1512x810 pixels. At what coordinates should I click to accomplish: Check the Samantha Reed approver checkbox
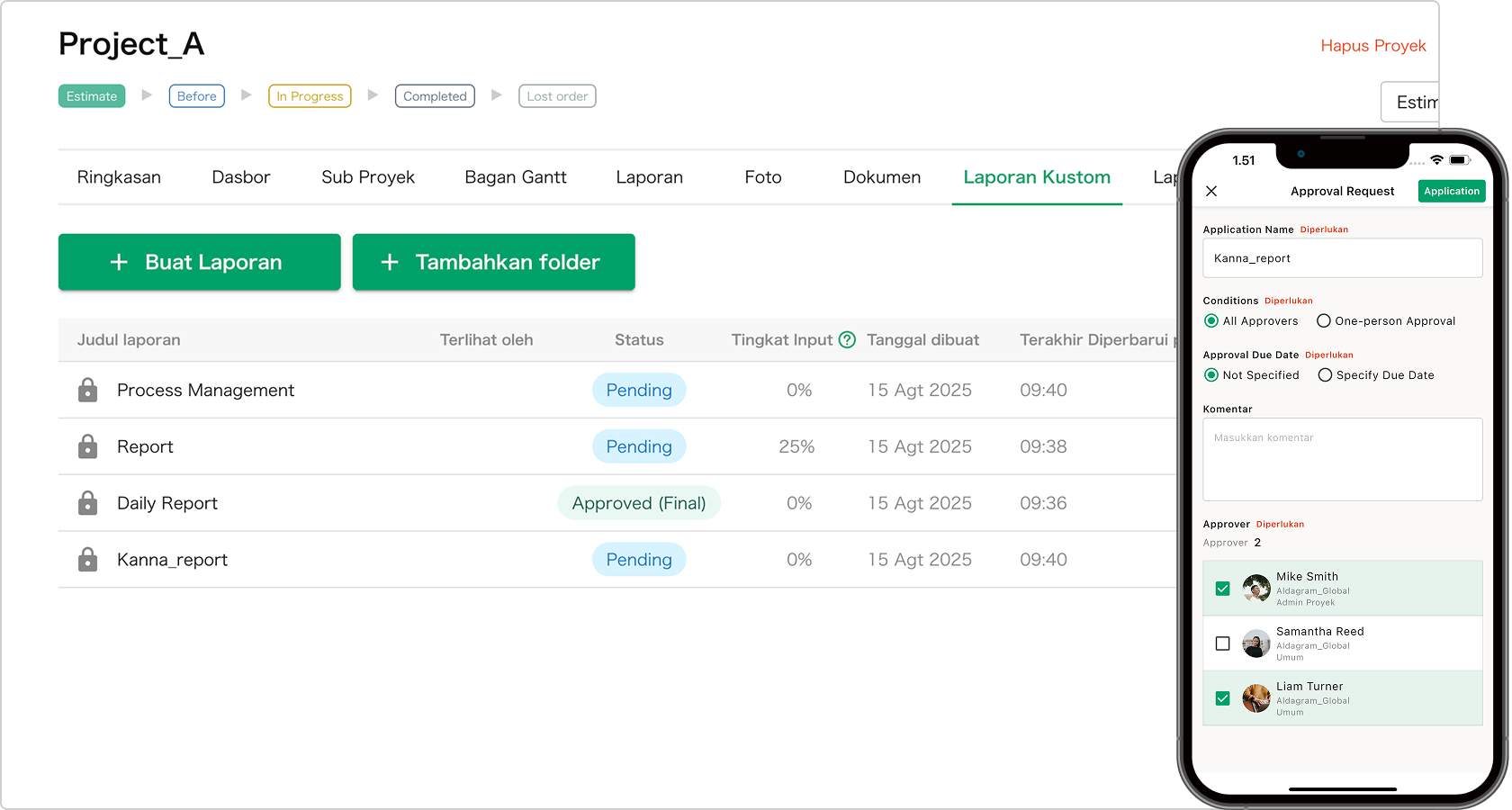[1222, 643]
